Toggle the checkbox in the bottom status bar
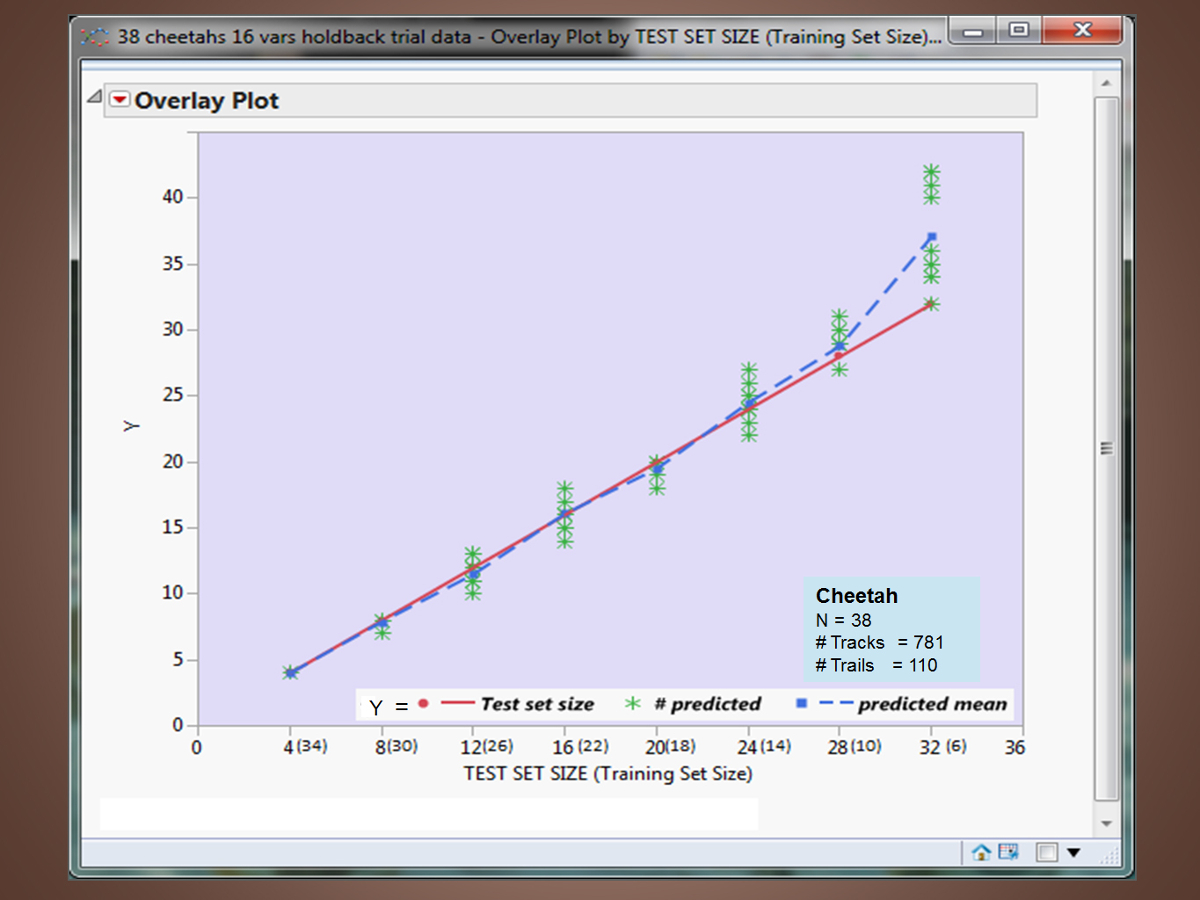 tap(1046, 852)
